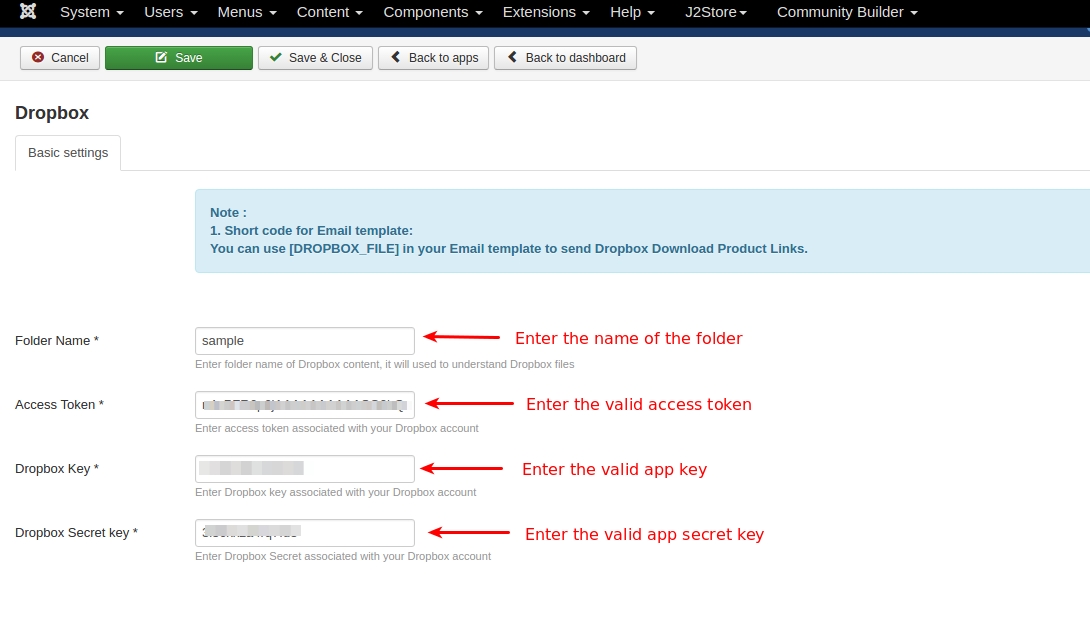This screenshot has width=1090, height=617.
Task: Open the Components dropdown
Action: click(433, 12)
